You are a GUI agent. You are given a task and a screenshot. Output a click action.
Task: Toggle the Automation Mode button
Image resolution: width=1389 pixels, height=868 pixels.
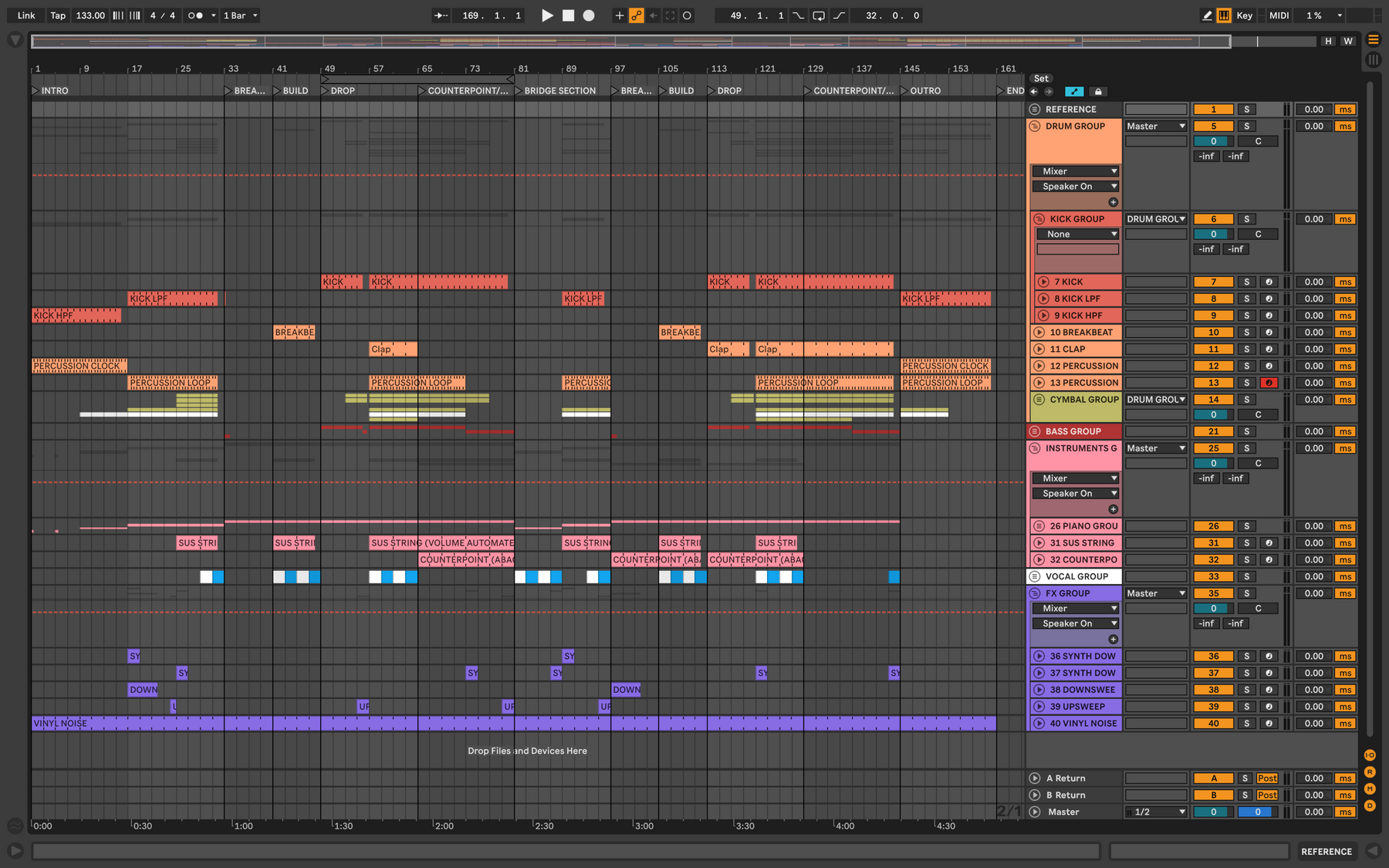click(x=1074, y=92)
